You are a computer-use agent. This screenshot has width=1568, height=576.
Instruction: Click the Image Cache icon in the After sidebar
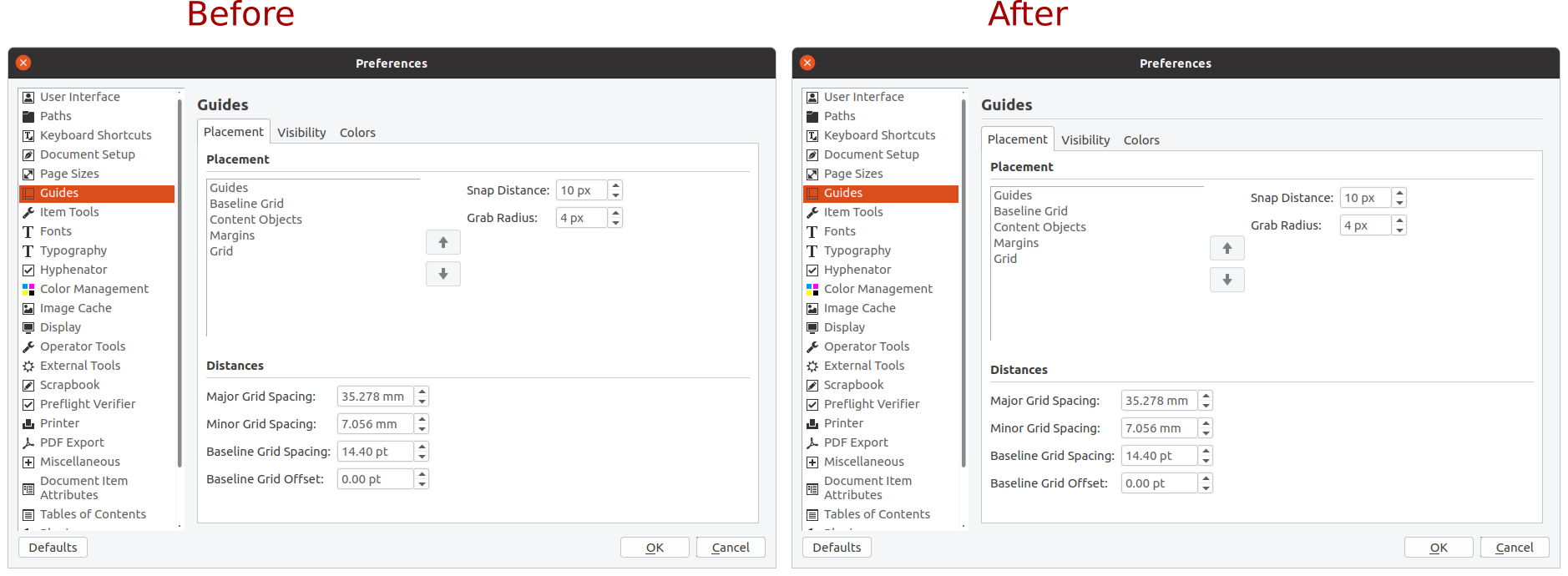[x=812, y=308]
